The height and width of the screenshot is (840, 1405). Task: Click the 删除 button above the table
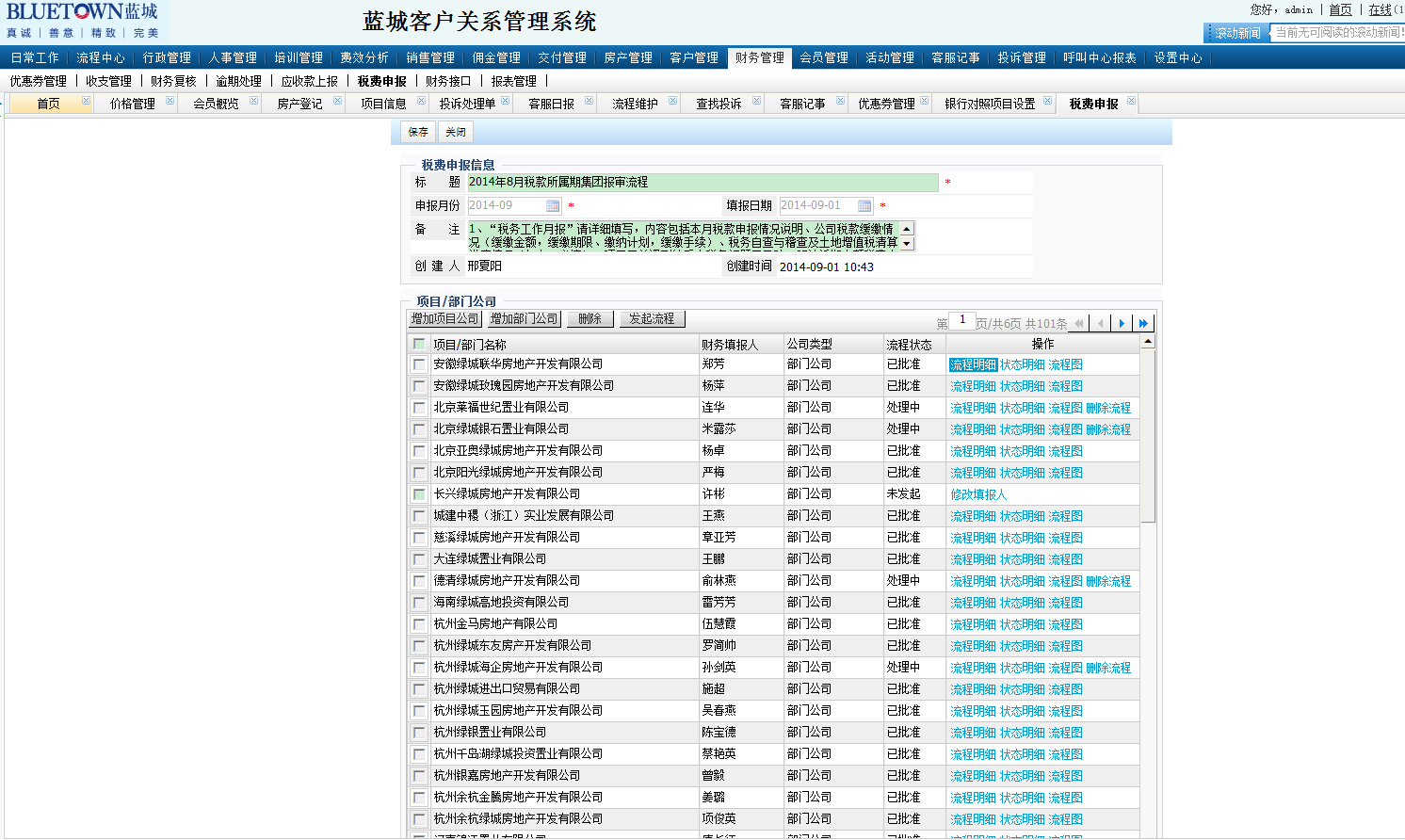[590, 319]
